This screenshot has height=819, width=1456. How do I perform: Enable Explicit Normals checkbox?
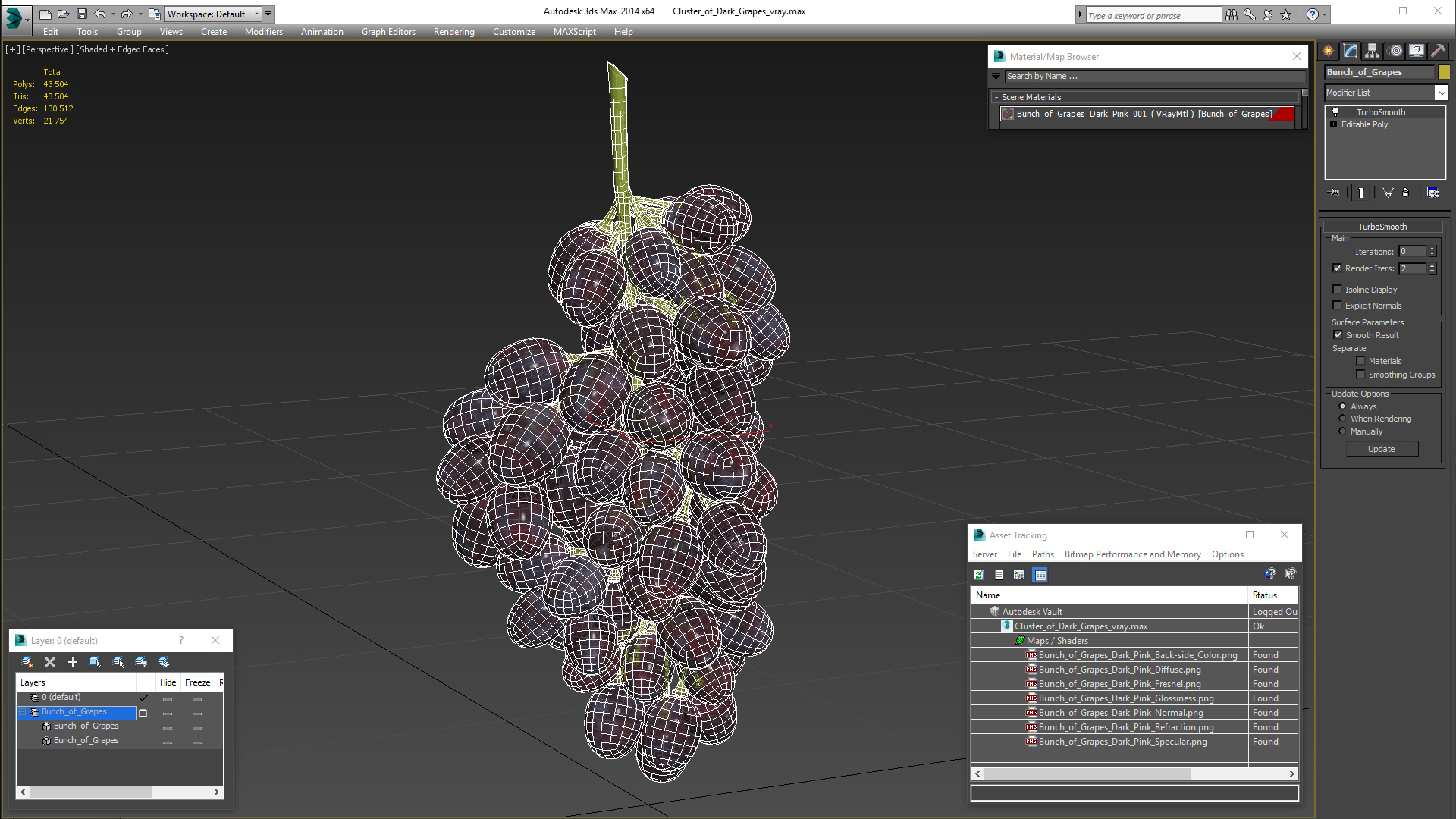tap(1338, 306)
